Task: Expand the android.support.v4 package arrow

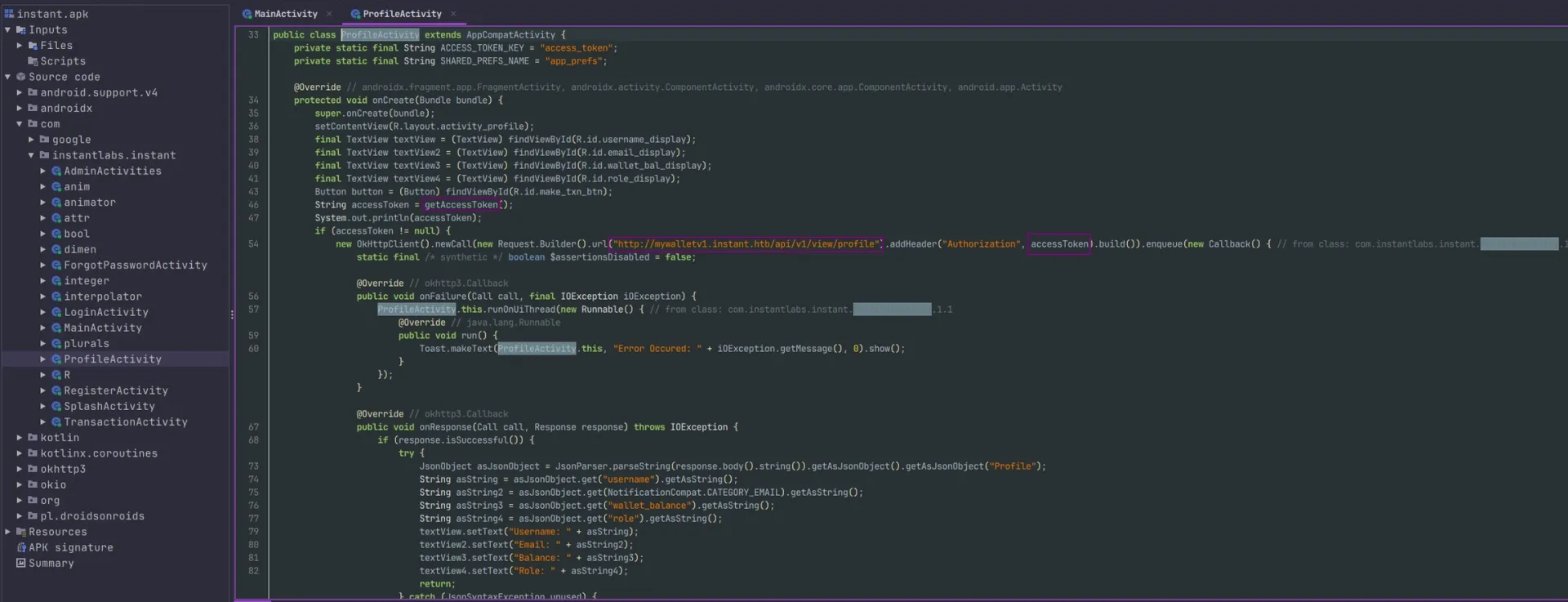Action: [20, 92]
